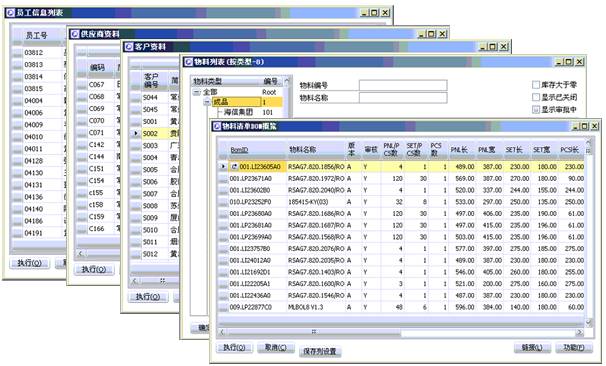
Task: Open the 筛选(L) filter button
Action: click(x=532, y=347)
